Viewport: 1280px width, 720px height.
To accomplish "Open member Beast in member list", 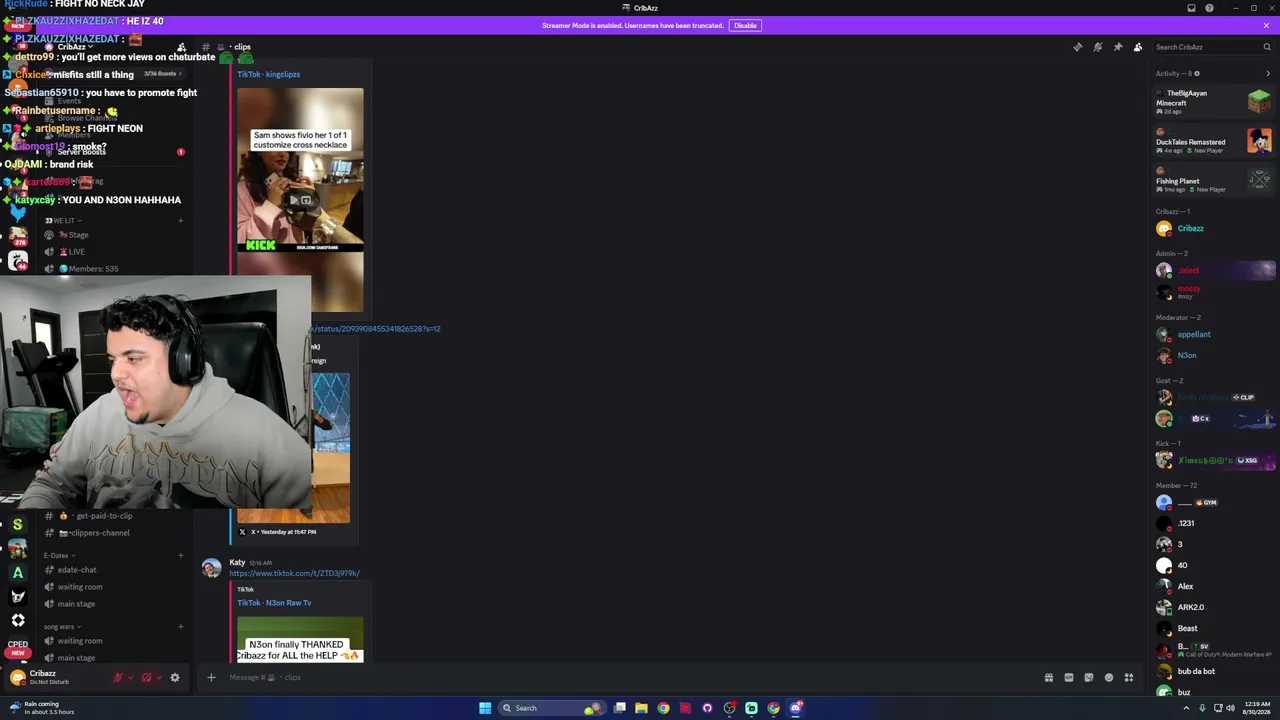I will pyautogui.click(x=1214, y=628).
